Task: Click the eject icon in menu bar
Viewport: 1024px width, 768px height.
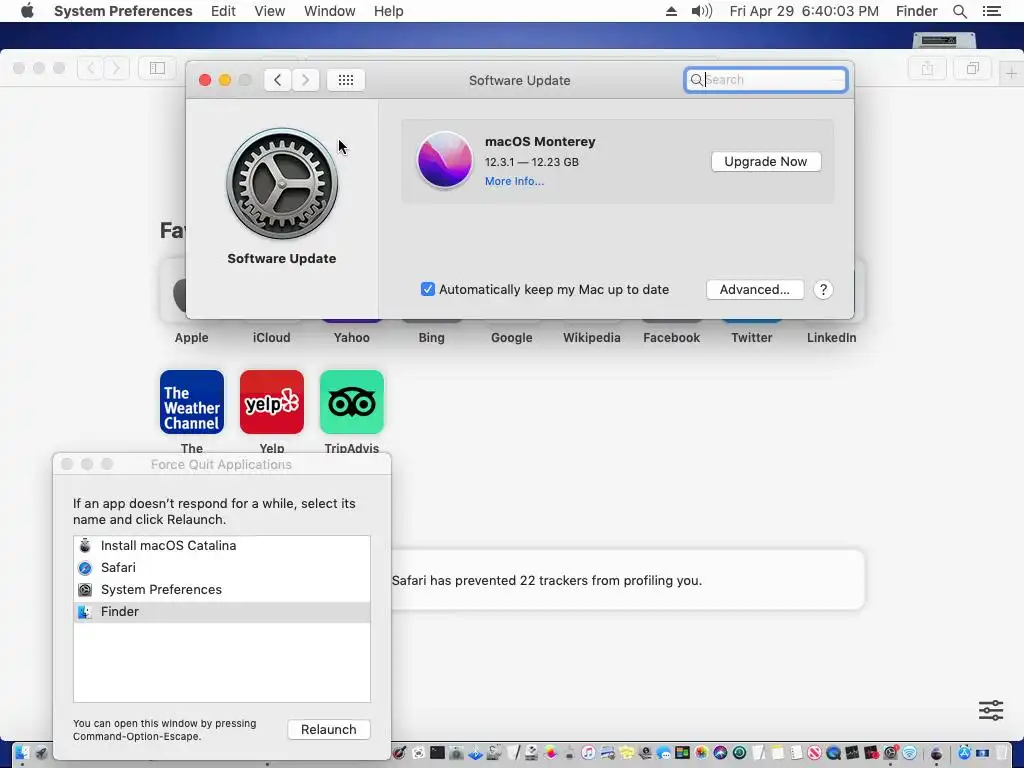Action: pyautogui.click(x=671, y=11)
